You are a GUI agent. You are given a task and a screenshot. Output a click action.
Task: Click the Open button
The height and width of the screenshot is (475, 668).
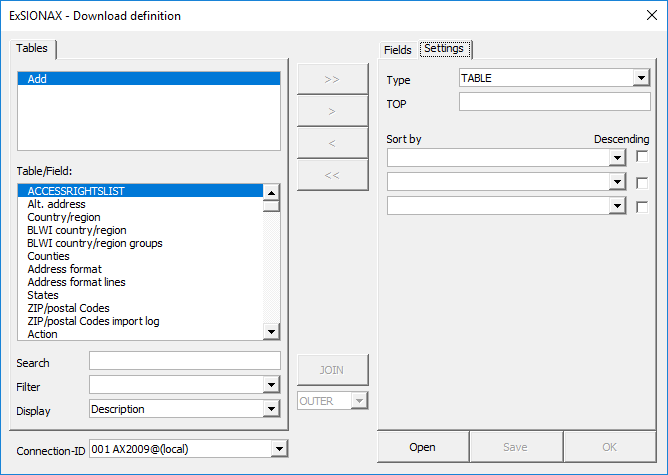(423, 447)
